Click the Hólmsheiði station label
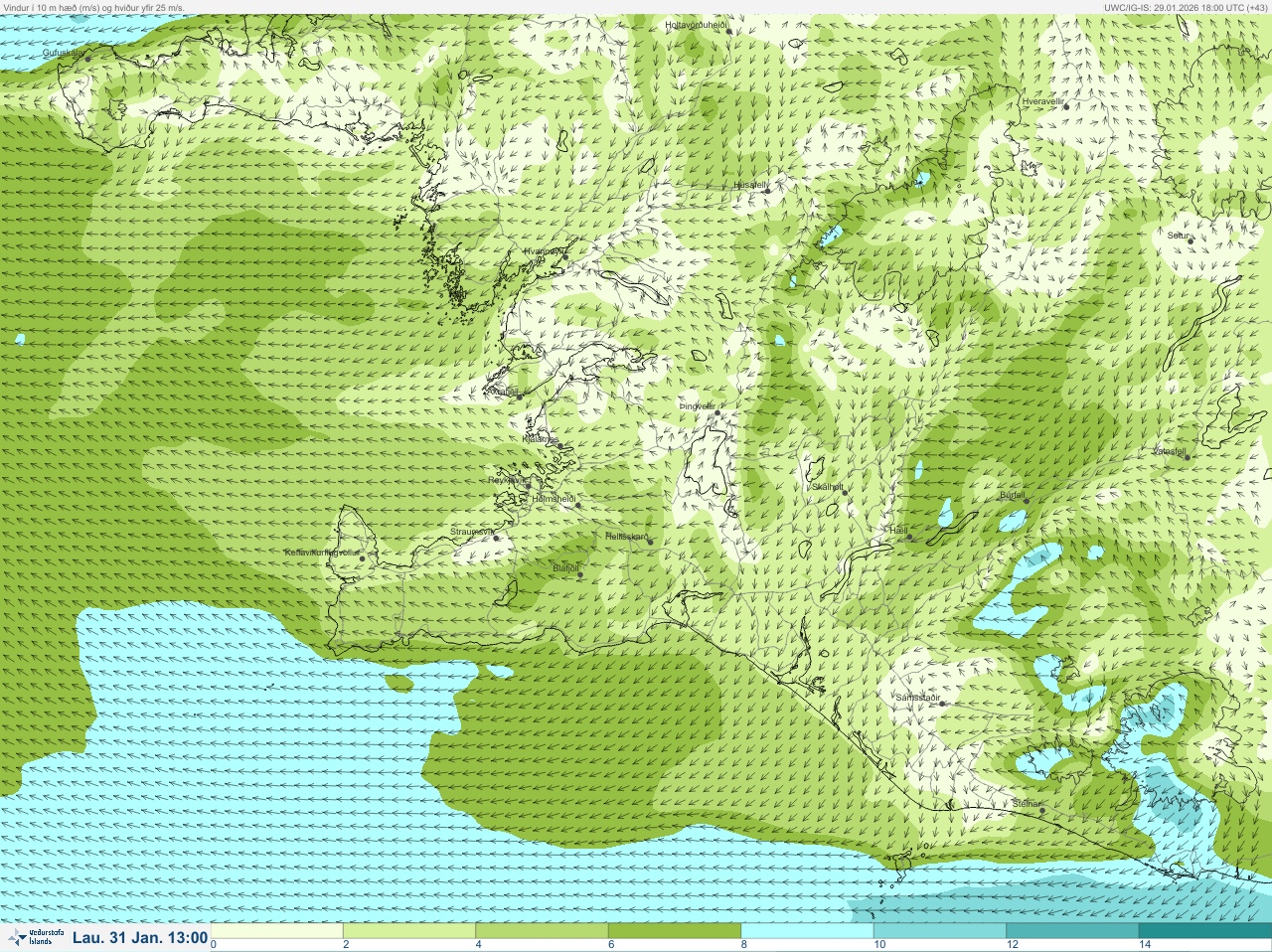The height and width of the screenshot is (952, 1272). [555, 499]
